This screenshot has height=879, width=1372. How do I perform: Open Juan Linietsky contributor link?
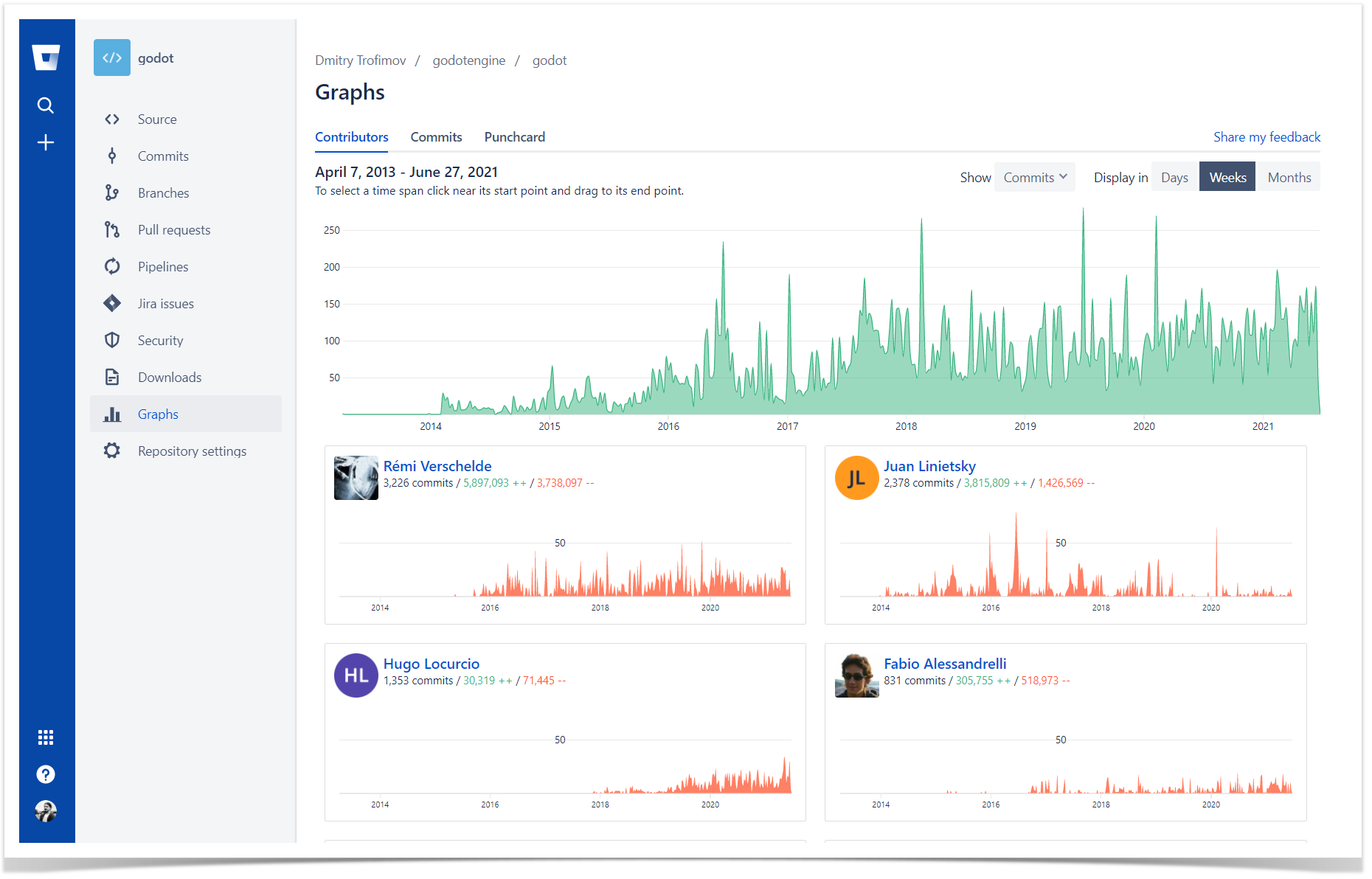[929, 466]
